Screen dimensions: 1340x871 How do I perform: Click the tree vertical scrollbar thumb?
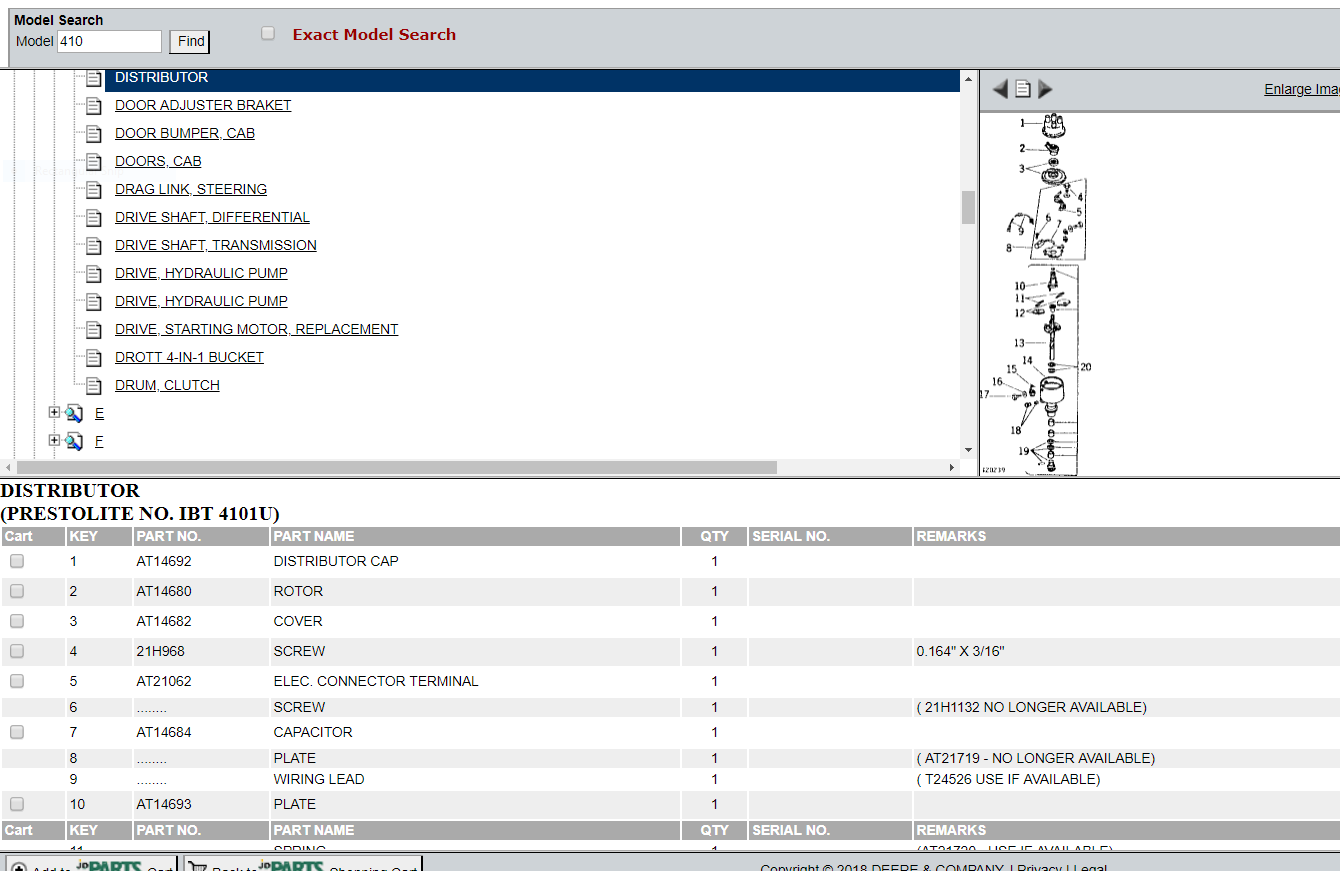click(x=968, y=207)
